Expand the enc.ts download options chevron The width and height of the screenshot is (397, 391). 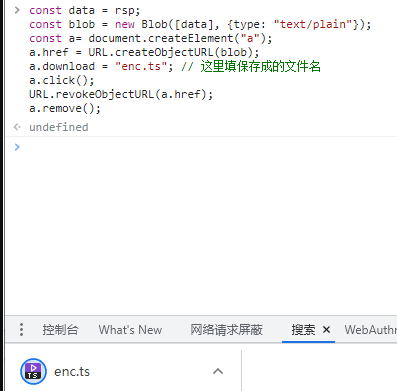[x=218, y=371]
